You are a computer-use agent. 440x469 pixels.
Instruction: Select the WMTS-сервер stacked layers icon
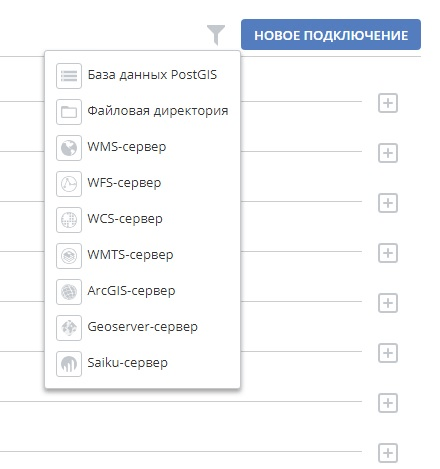point(69,256)
